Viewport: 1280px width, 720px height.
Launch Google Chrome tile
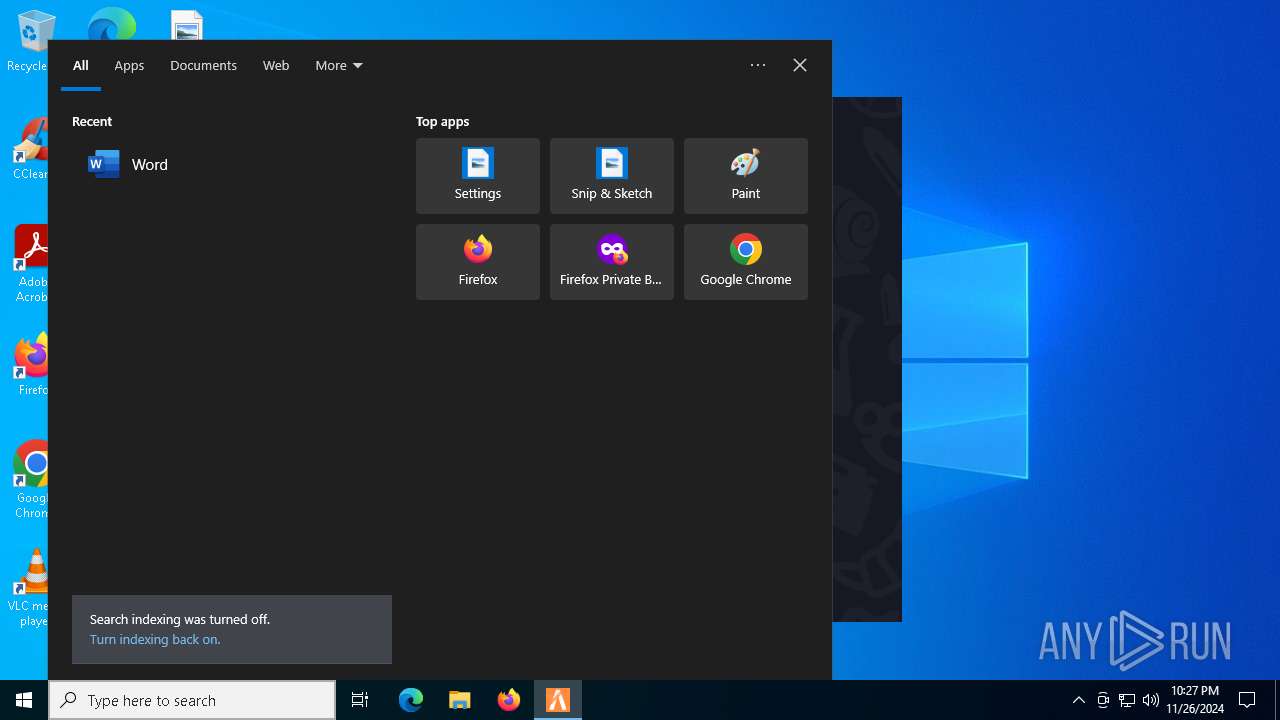[746, 262]
